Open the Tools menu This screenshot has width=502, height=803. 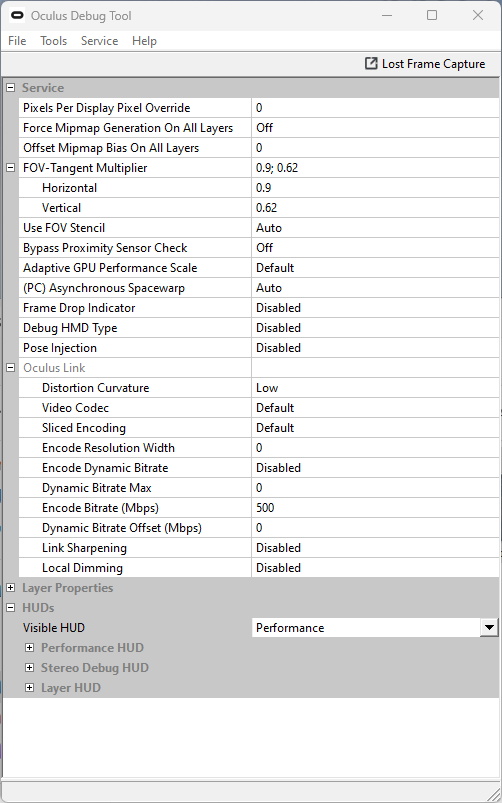tap(54, 41)
